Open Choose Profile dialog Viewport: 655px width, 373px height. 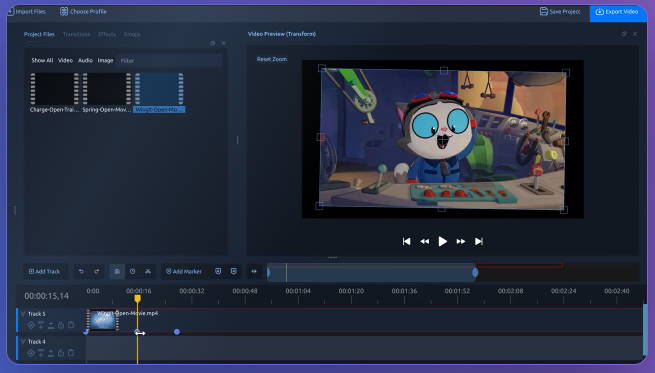click(x=84, y=12)
